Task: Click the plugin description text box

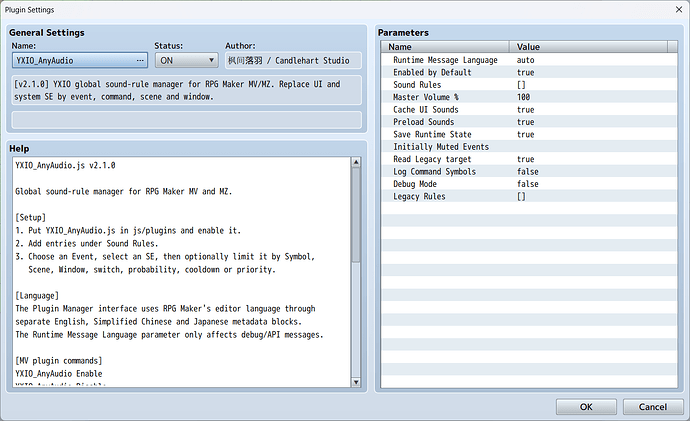Action: [x=187, y=90]
